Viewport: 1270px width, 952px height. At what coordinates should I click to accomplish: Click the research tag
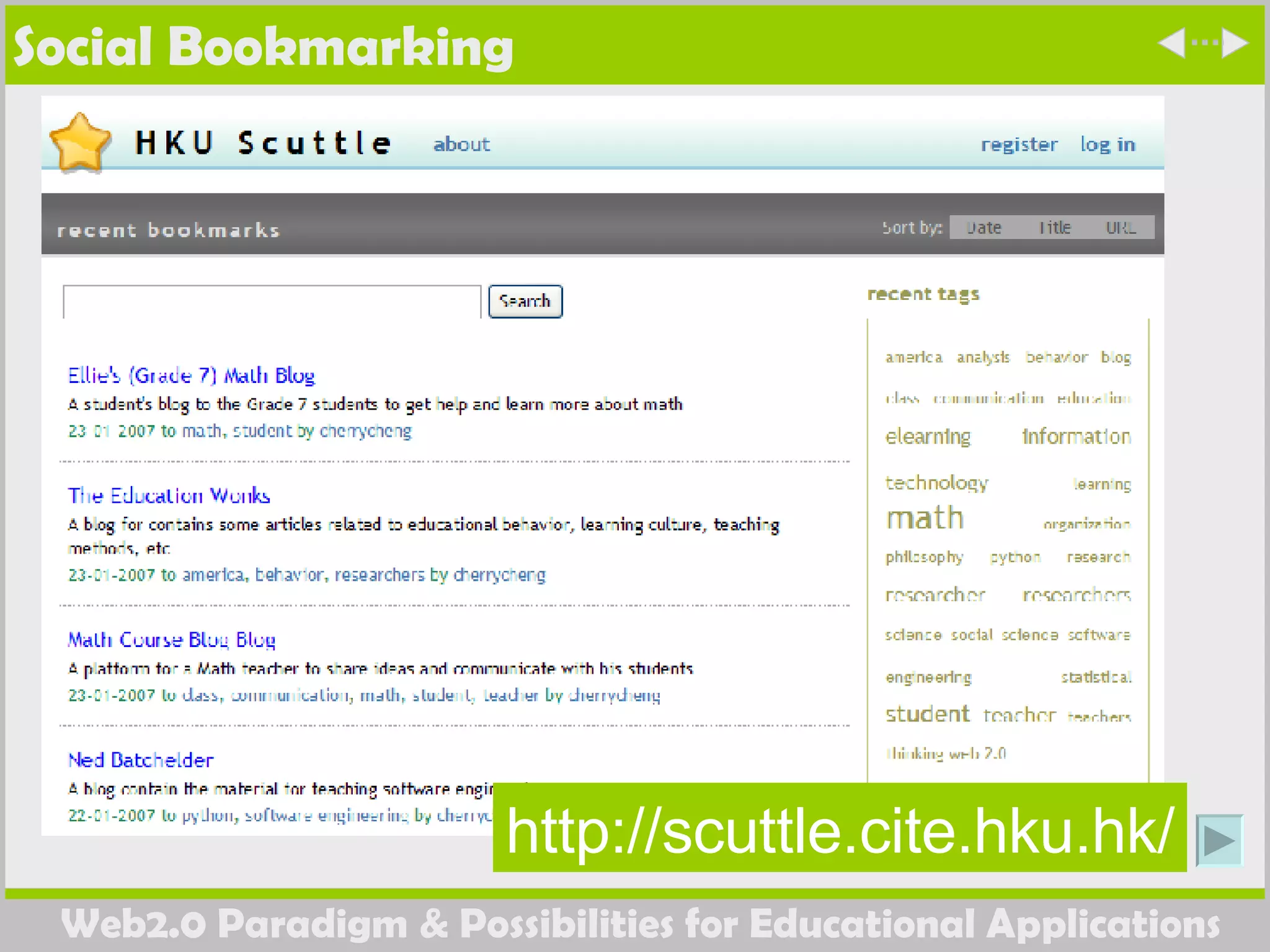tap(1099, 557)
